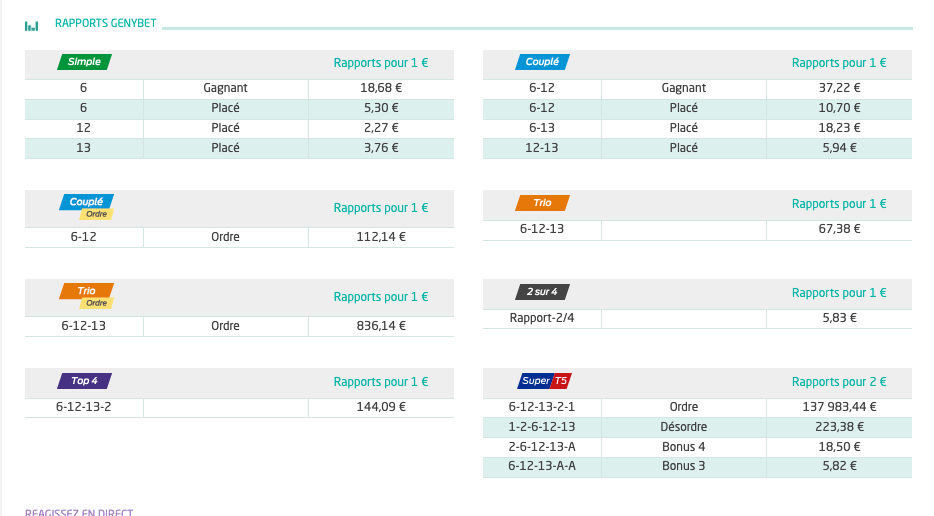Click the 836,14 € Trio Ordre payout
The height and width of the screenshot is (516, 934).
click(381, 326)
